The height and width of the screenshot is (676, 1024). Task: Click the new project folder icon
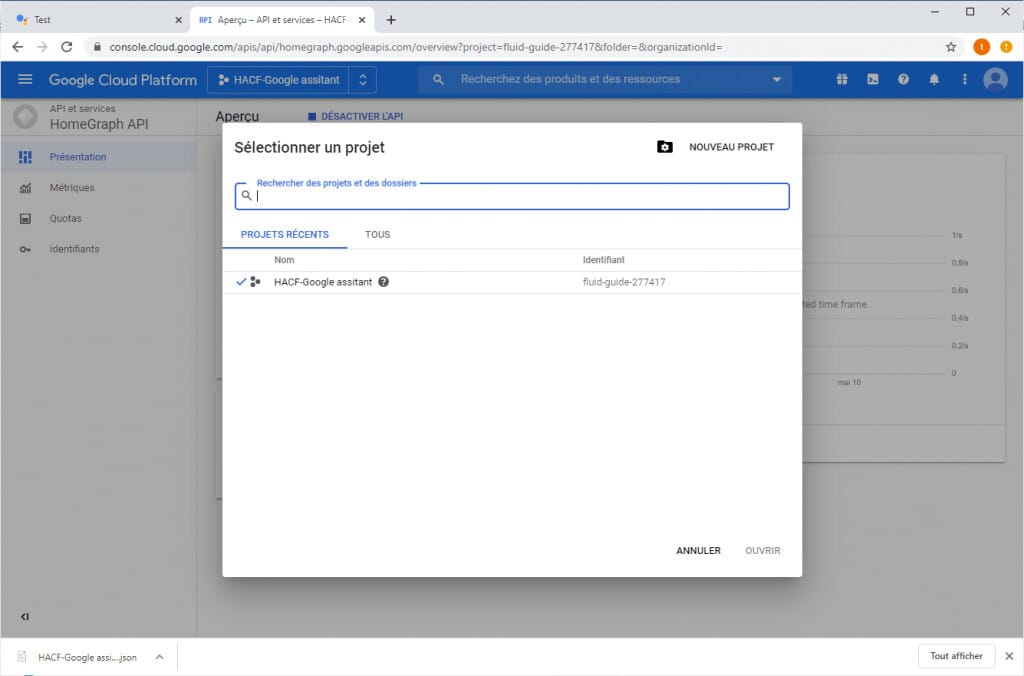point(664,147)
